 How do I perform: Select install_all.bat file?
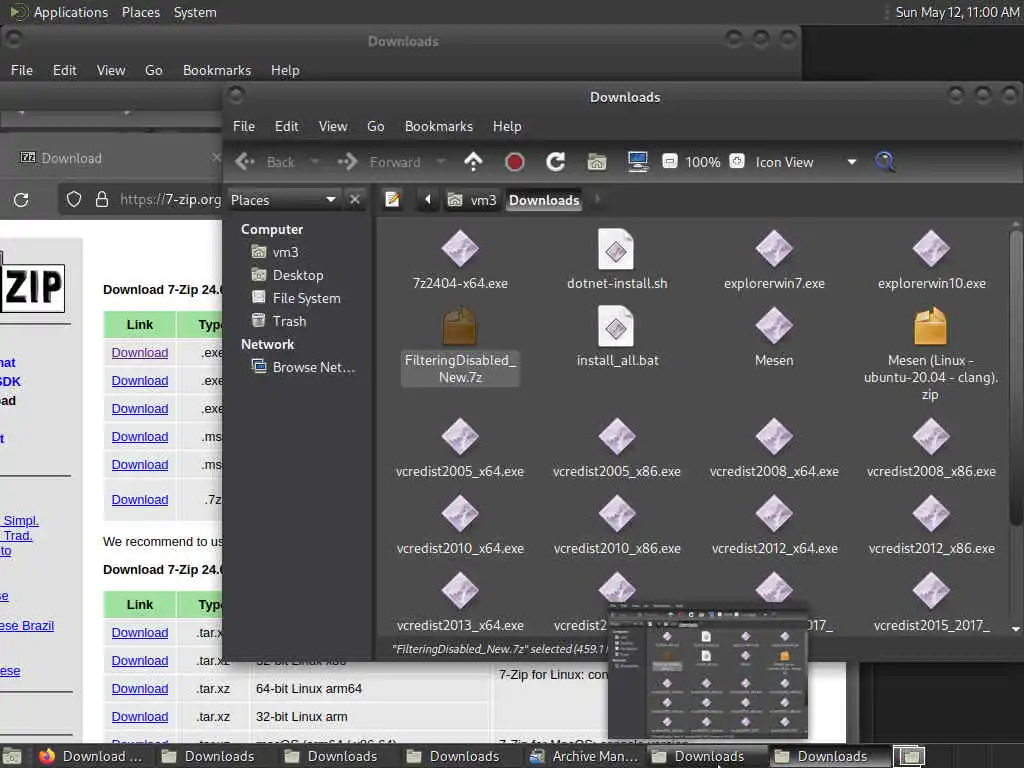tap(617, 337)
